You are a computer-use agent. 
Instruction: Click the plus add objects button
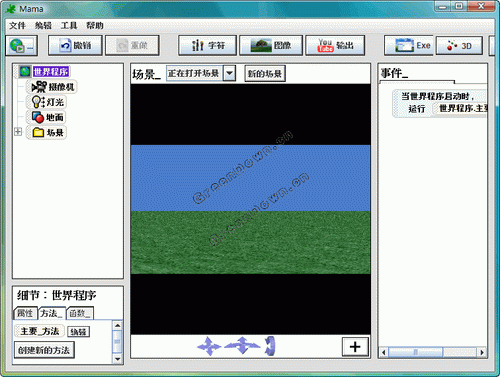coord(355,347)
